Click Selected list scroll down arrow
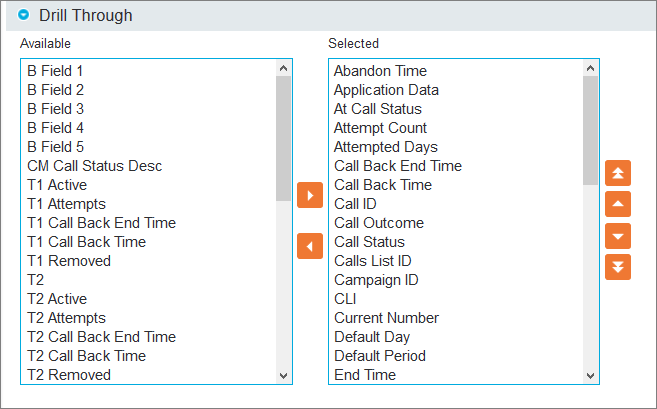The width and height of the screenshot is (657, 409). click(x=591, y=375)
